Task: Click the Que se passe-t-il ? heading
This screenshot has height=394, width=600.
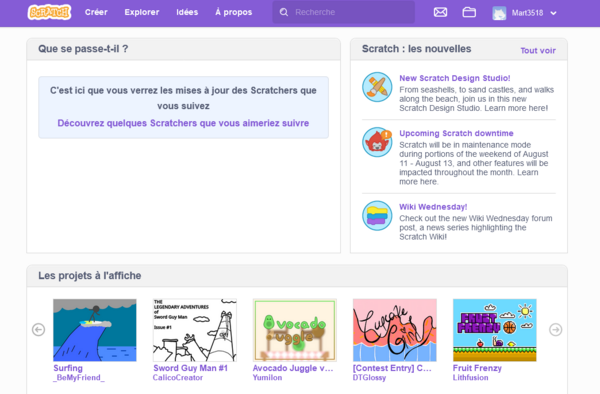Action: point(83,49)
